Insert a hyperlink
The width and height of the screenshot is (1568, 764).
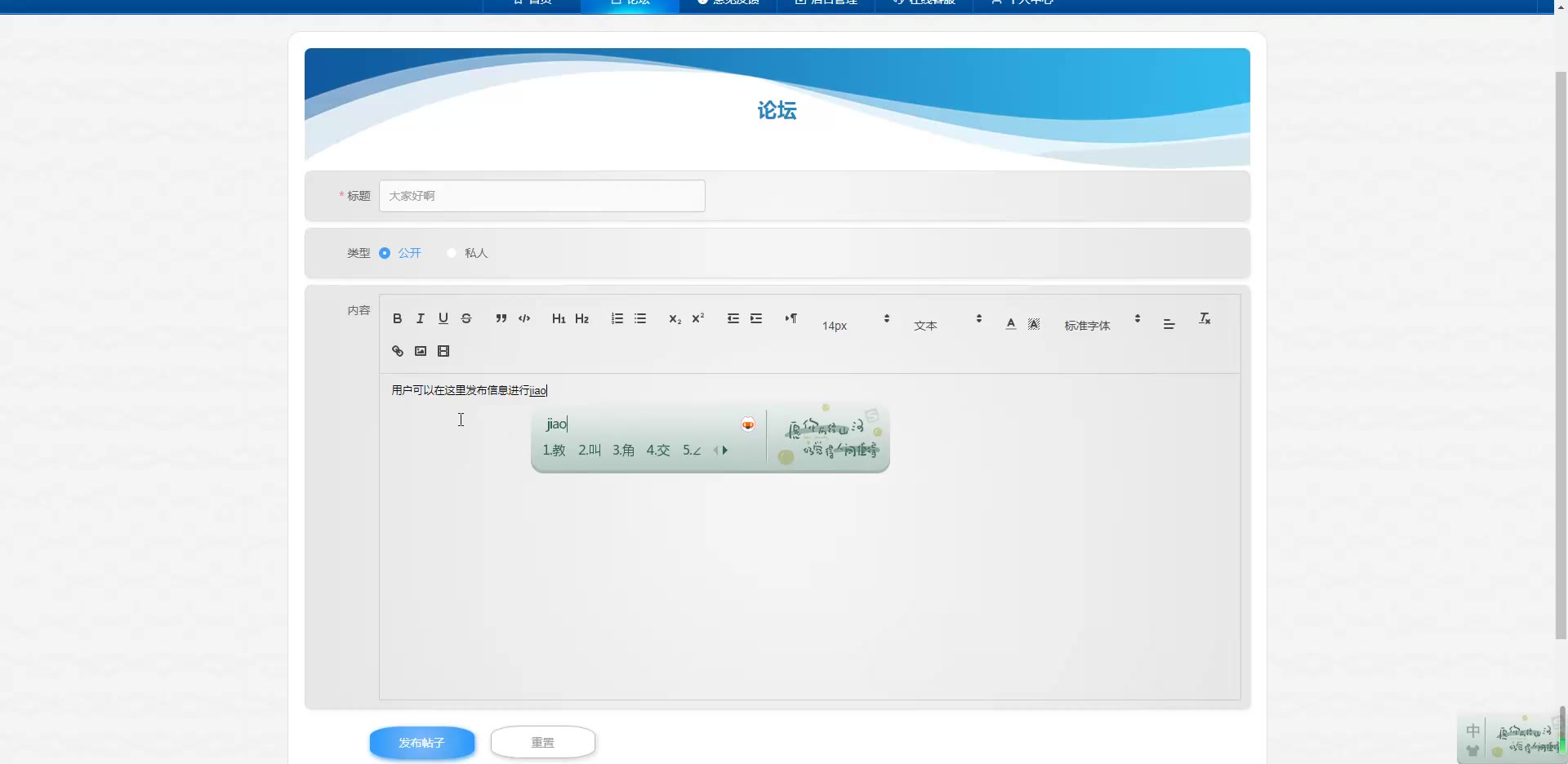coord(397,351)
